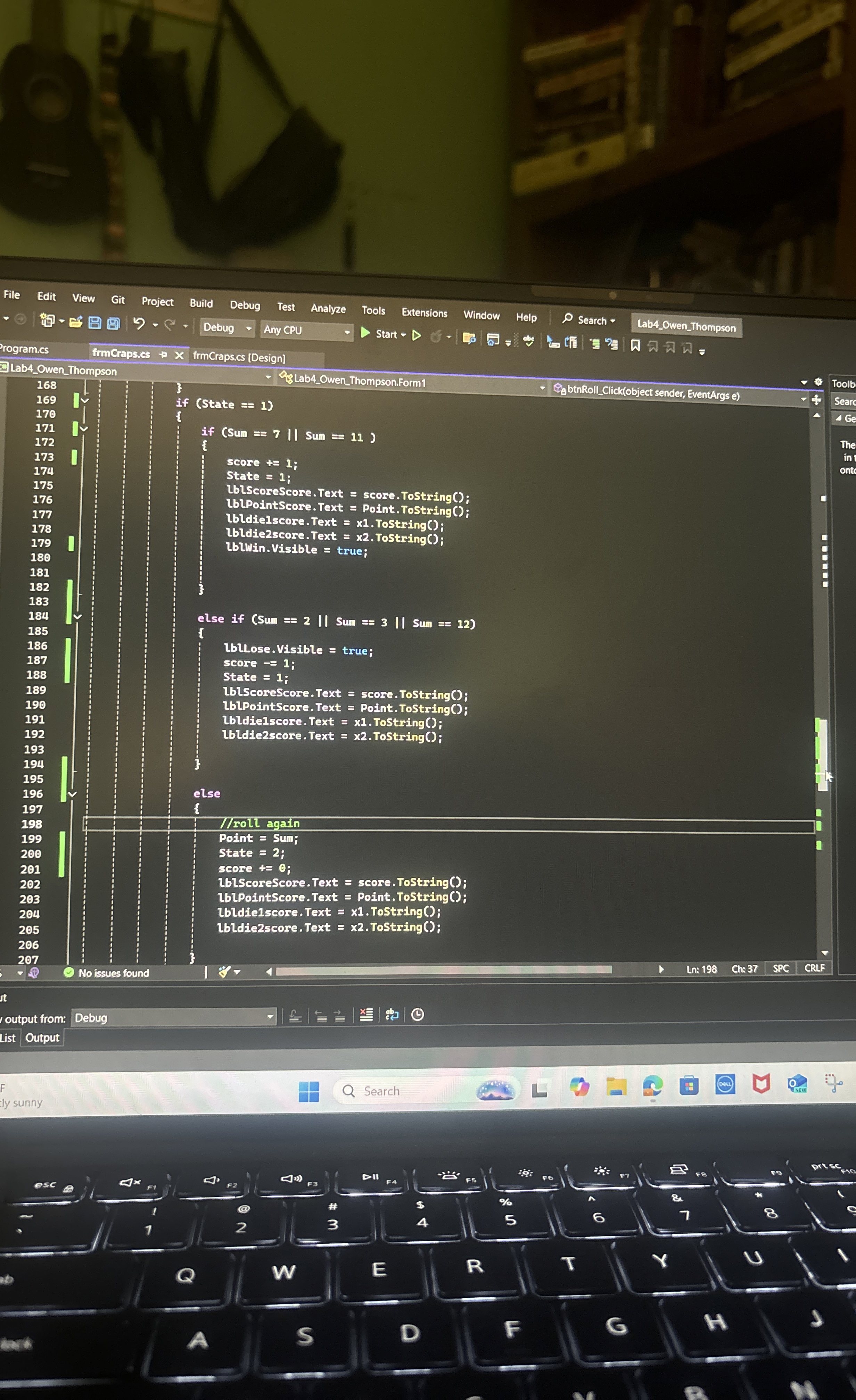
Task: Open the Build menu
Action: coord(201,303)
